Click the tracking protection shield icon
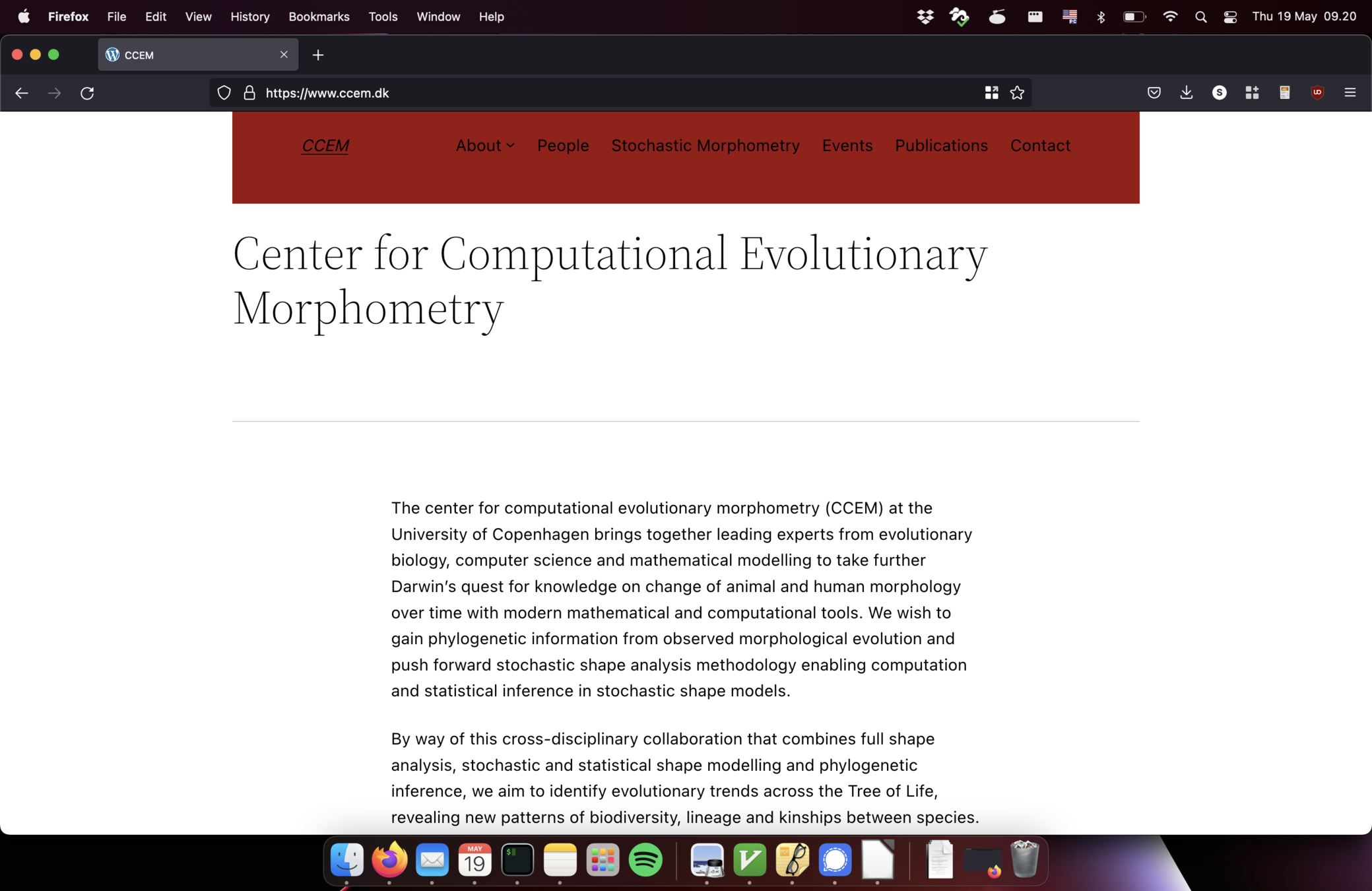The image size is (1372, 891). tap(224, 93)
